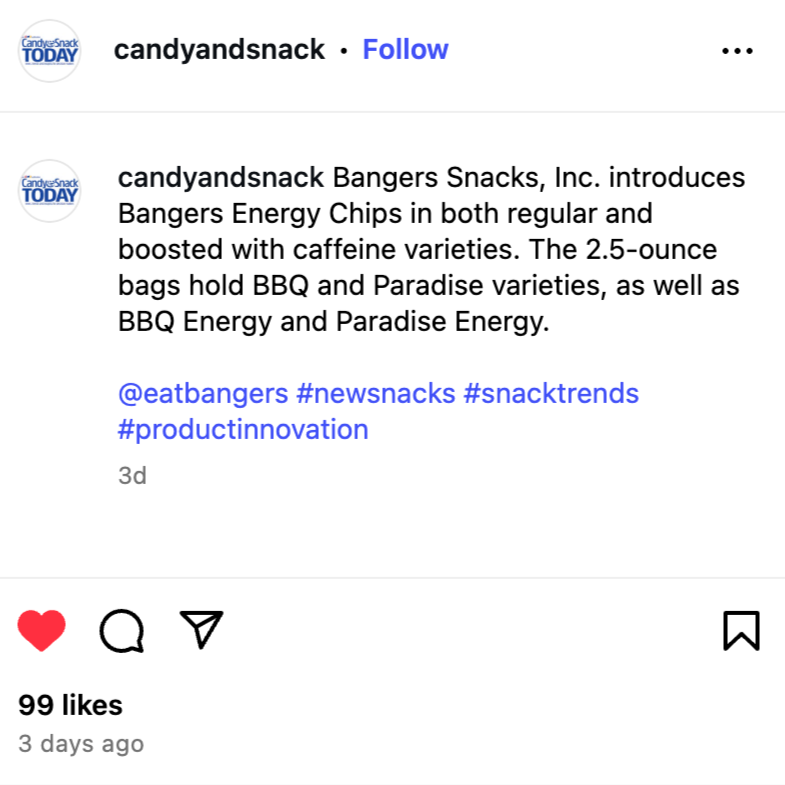This screenshot has height=785, width=785.
Task: Open candyandsnack username in the caption
Action: tap(221, 178)
